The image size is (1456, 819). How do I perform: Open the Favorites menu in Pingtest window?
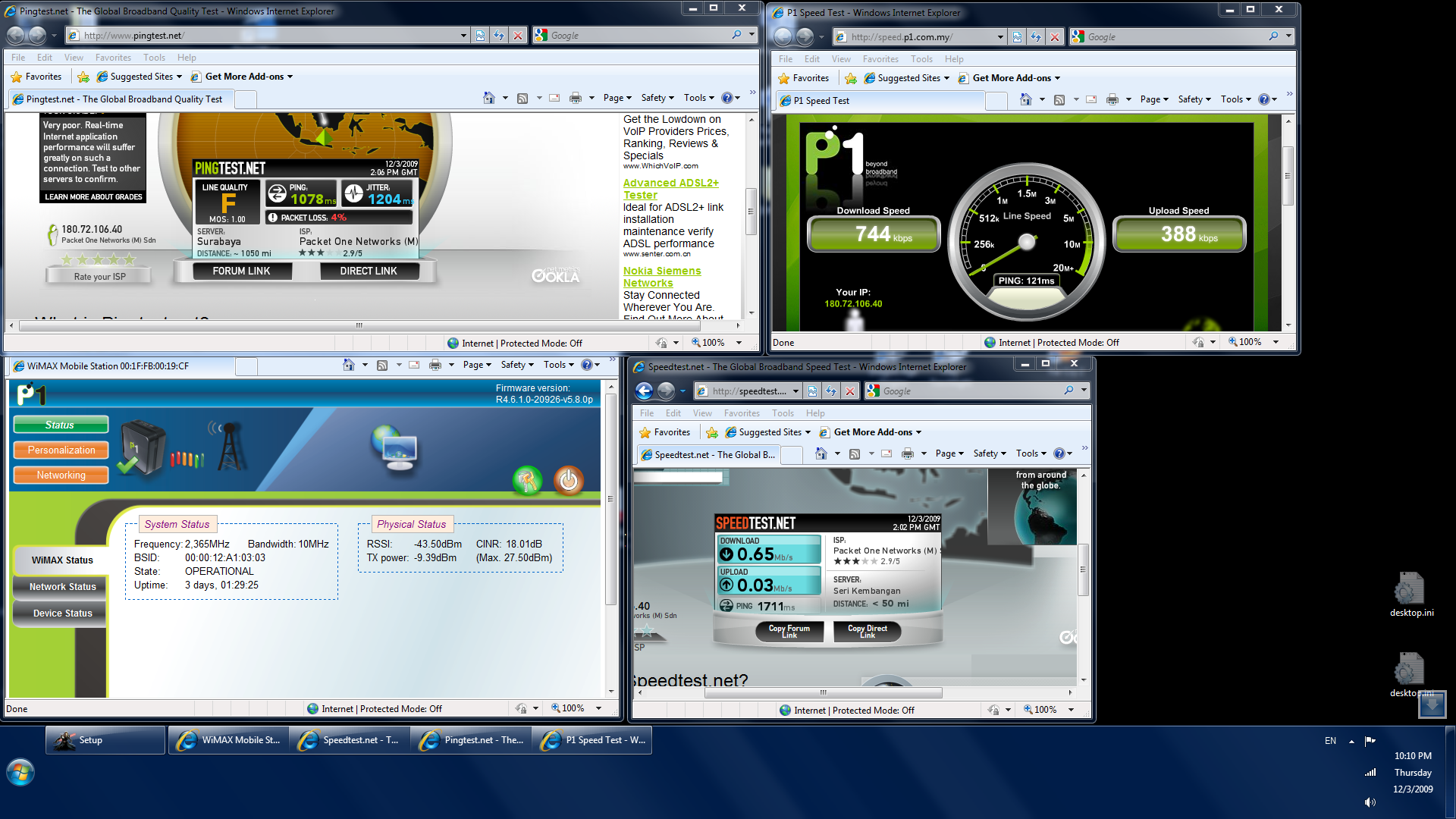click(x=112, y=58)
